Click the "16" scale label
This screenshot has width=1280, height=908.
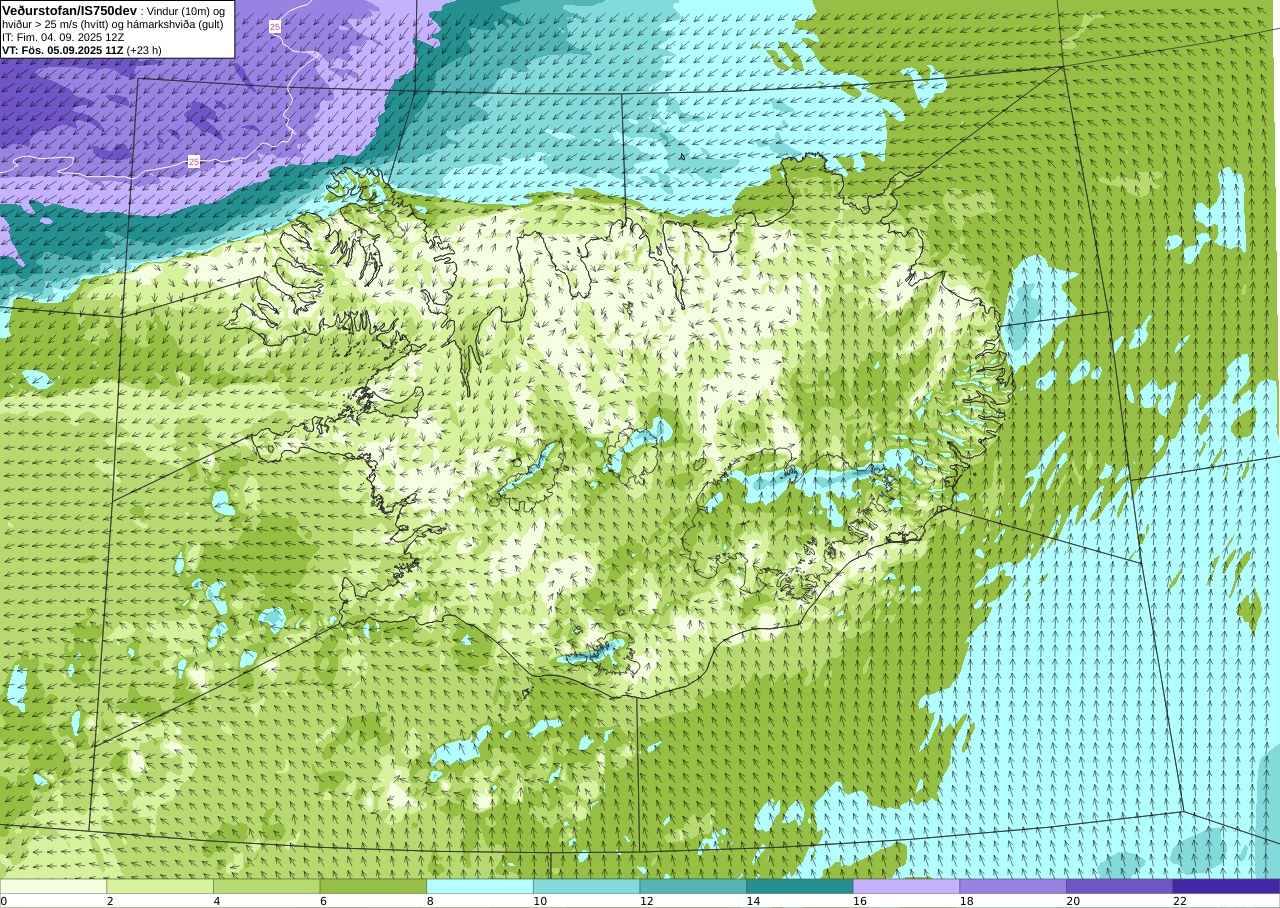click(x=860, y=901)
